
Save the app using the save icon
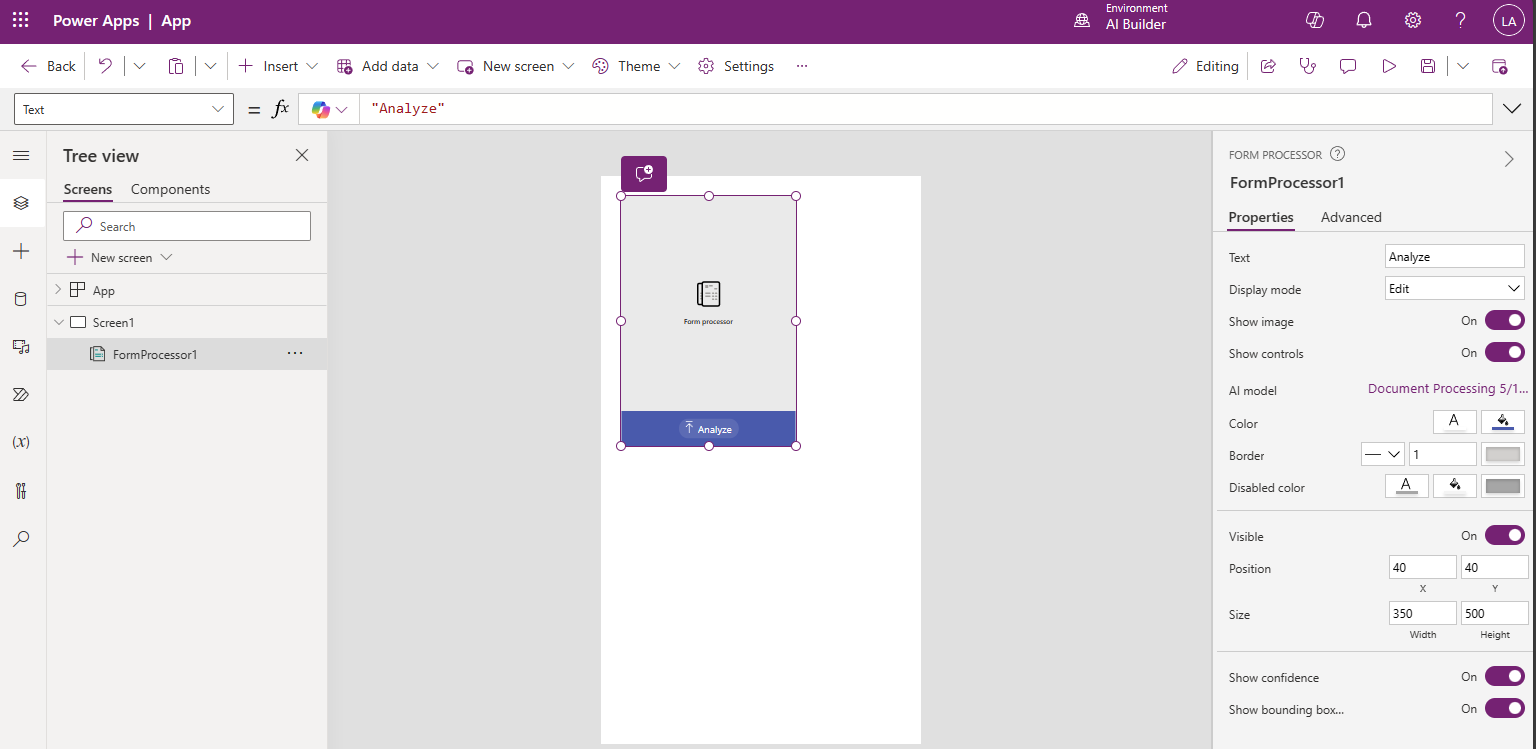pyautogui.click(x=1427, y=65)
